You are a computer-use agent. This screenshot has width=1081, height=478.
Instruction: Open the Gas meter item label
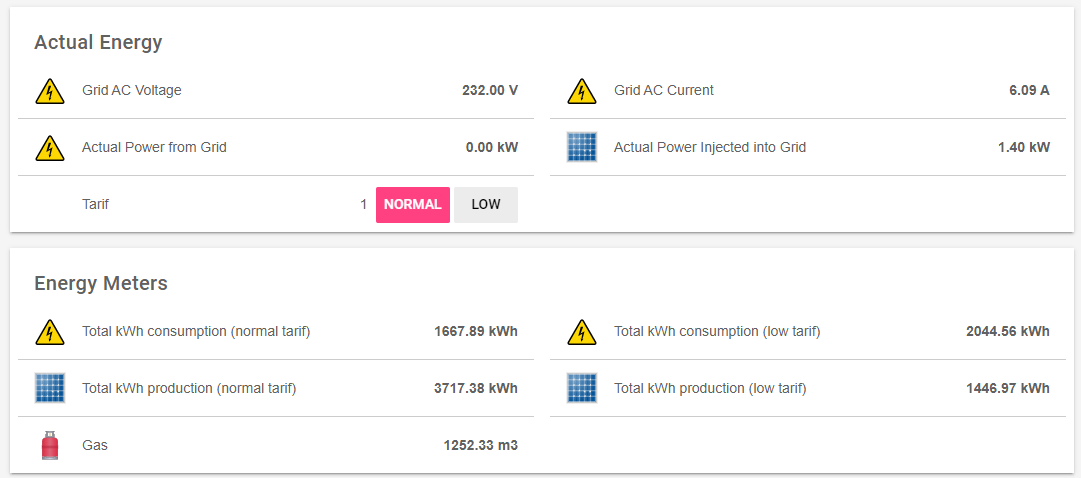[95, 445]
